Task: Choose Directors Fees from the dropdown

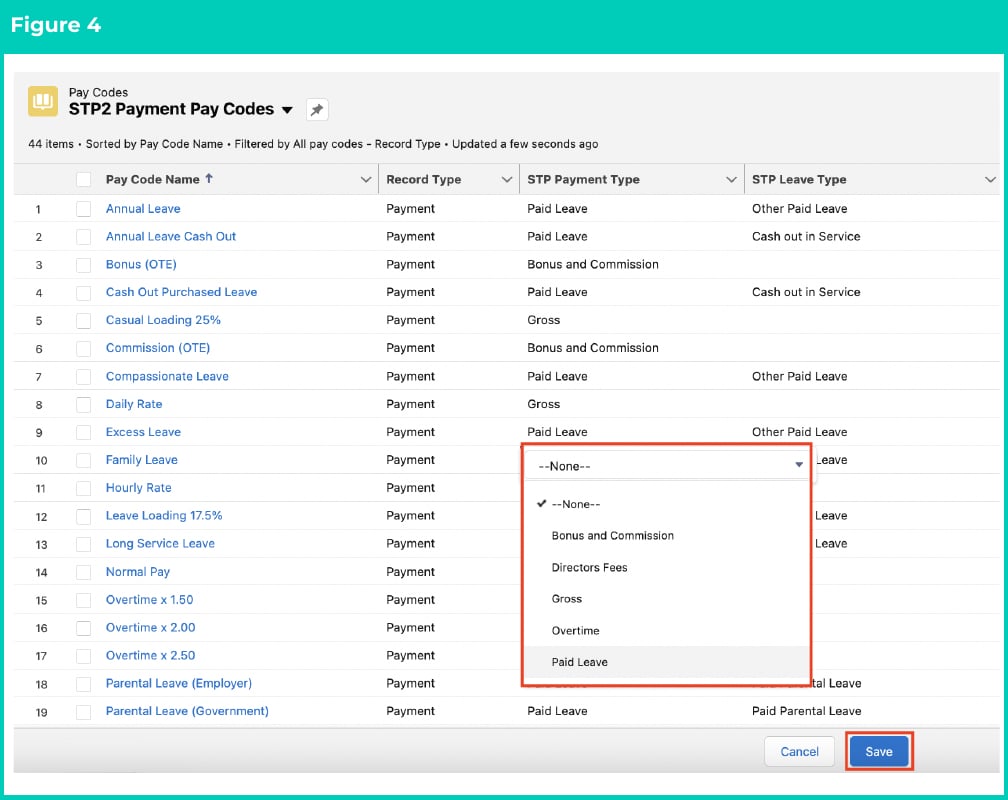Action: (667, 567)
